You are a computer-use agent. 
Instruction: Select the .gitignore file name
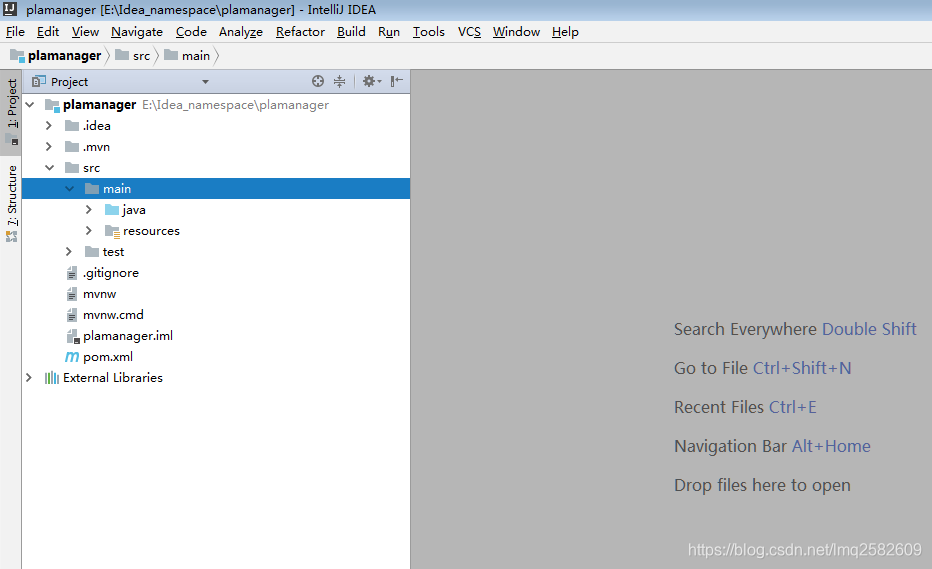click(x=111, y=273)
